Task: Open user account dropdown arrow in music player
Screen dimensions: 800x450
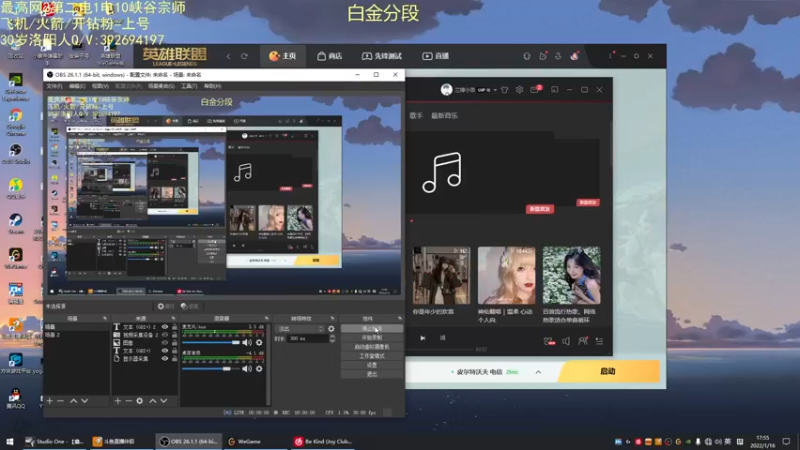Action: [x=495, y=90]
